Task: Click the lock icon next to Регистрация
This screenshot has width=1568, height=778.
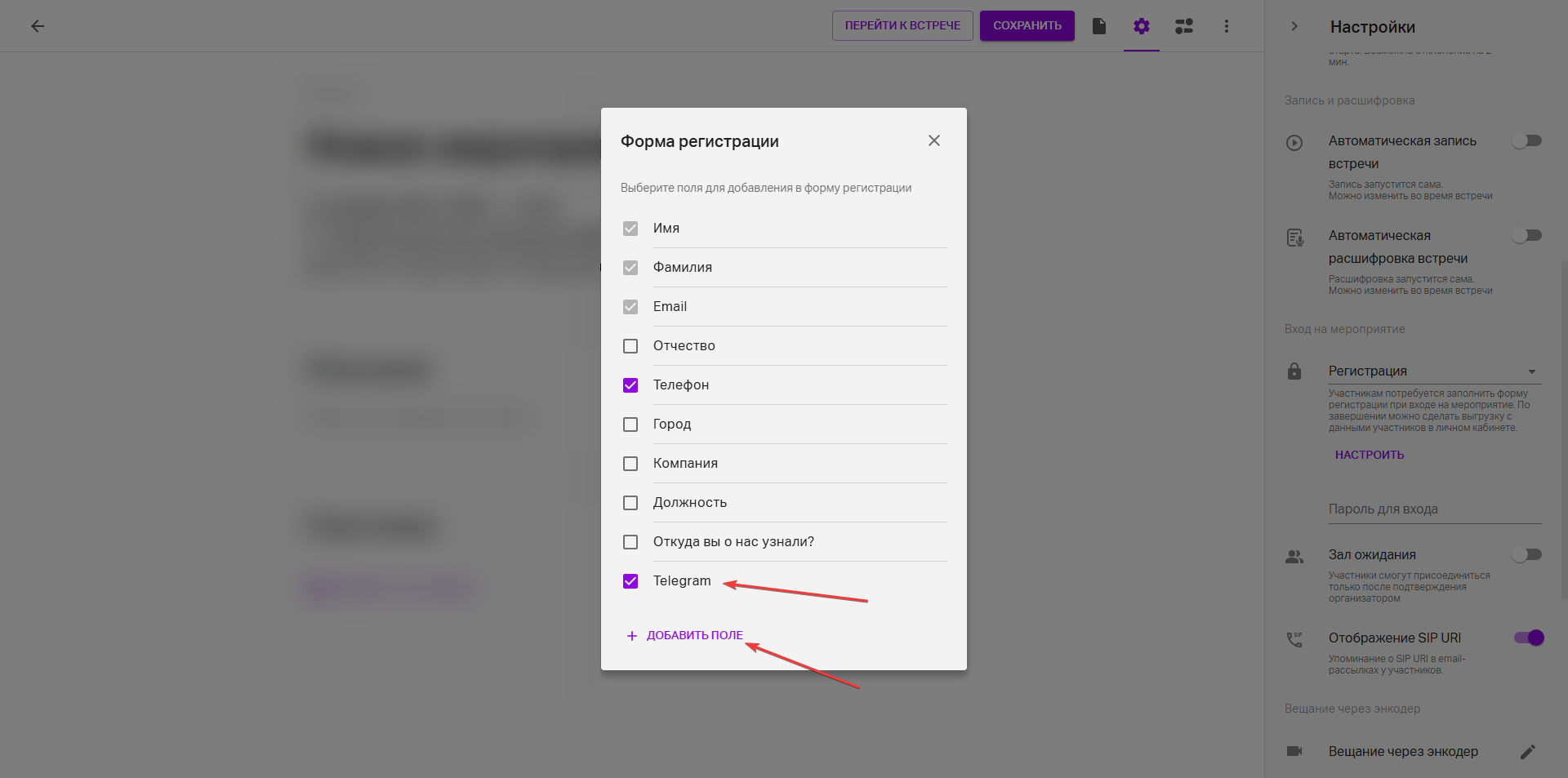Action: pyautogui.click(x=1294, y=371)
